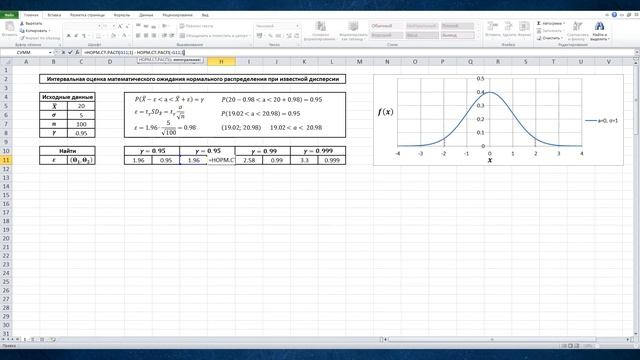Switch to the Вставка ribbon tab
640x360 pixels.
(x=54, y=15)
